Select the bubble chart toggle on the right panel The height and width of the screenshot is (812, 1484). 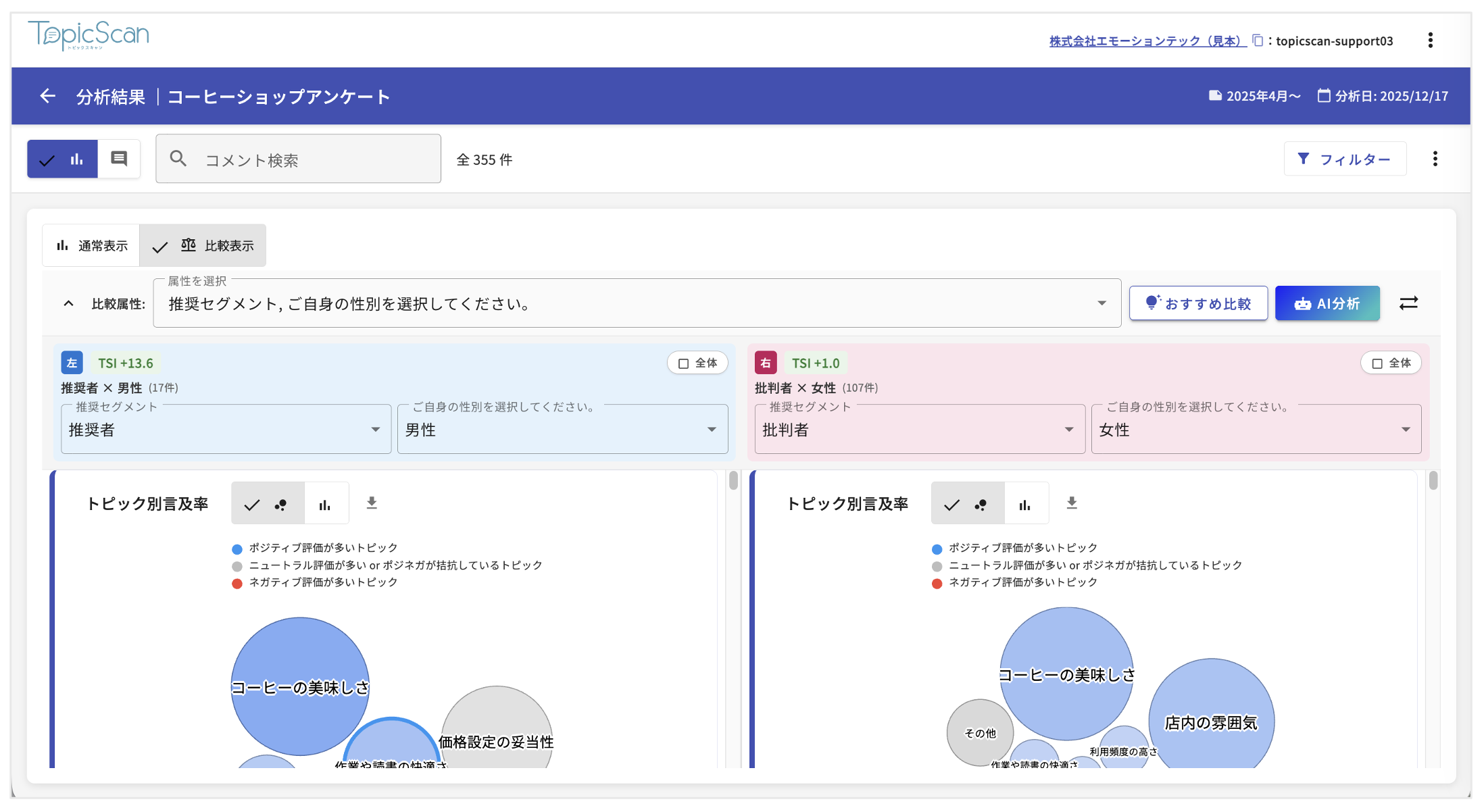(968, 504)
